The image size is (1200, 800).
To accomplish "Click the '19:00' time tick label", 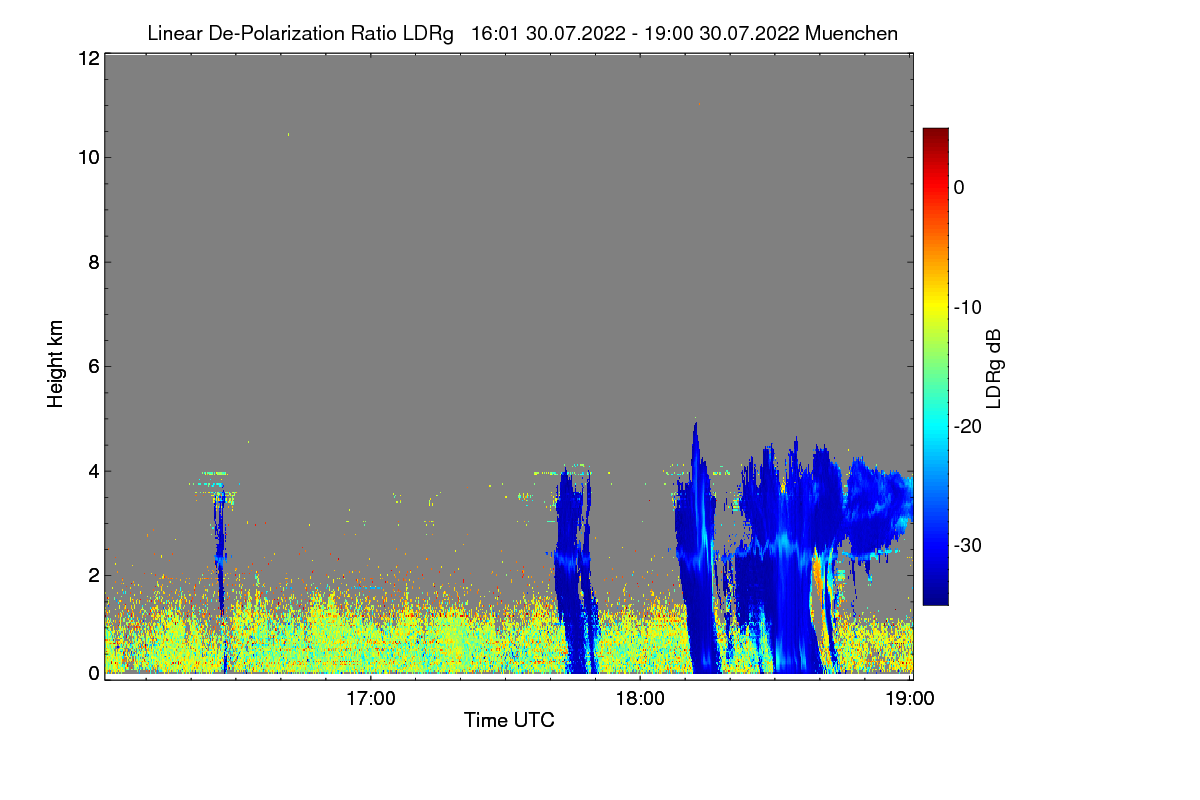I will (x=909, y=698).
